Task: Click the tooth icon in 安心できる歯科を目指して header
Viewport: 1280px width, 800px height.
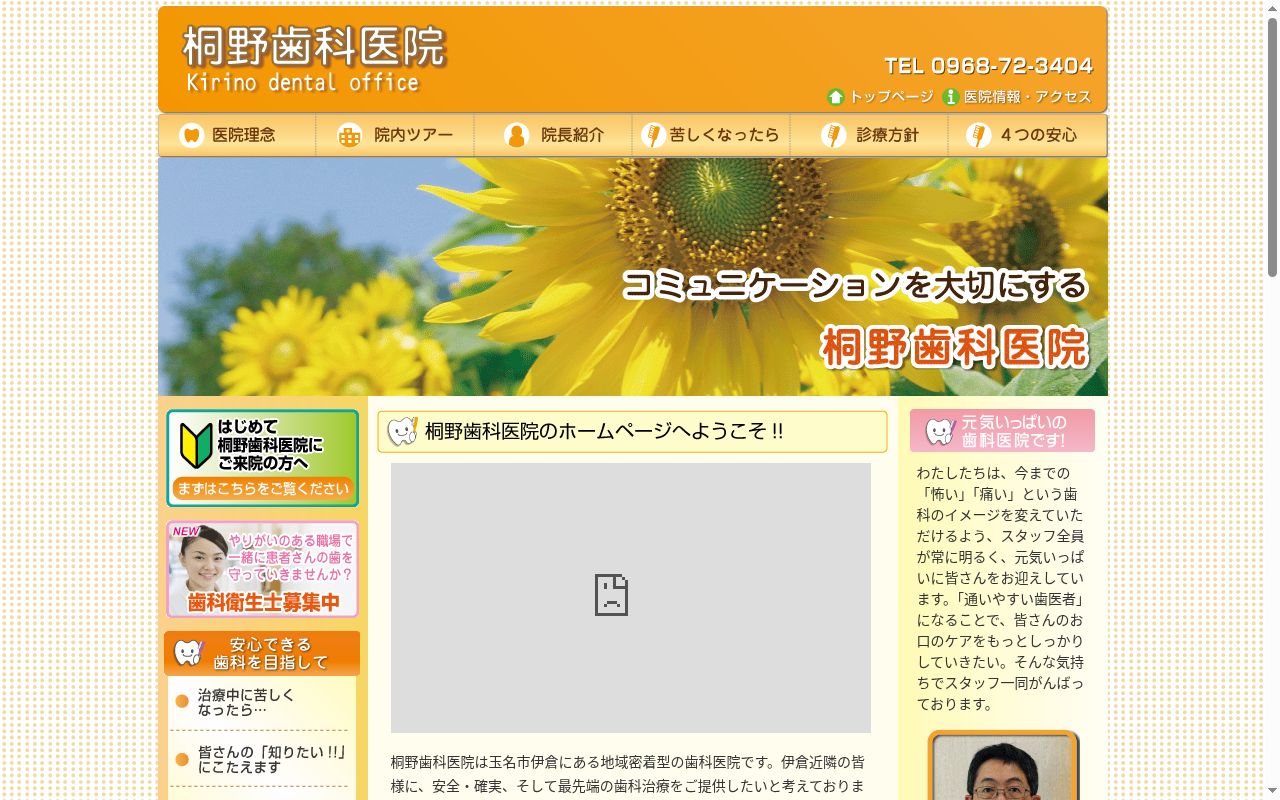Action: [x=188, y=653]
